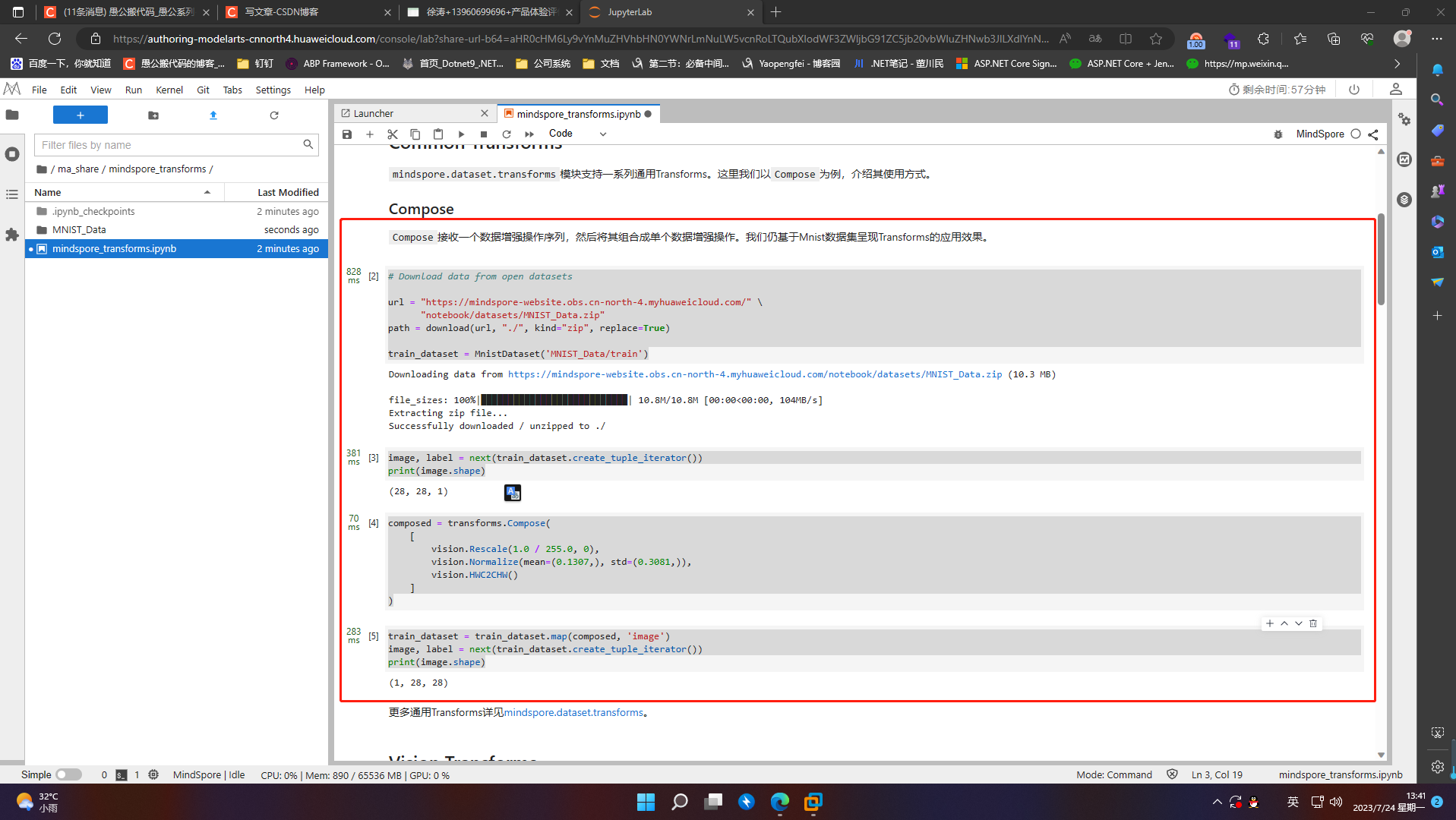Screen dimensions: 1456x820
Task: Open the Windows Start menu
Action: 646,802
